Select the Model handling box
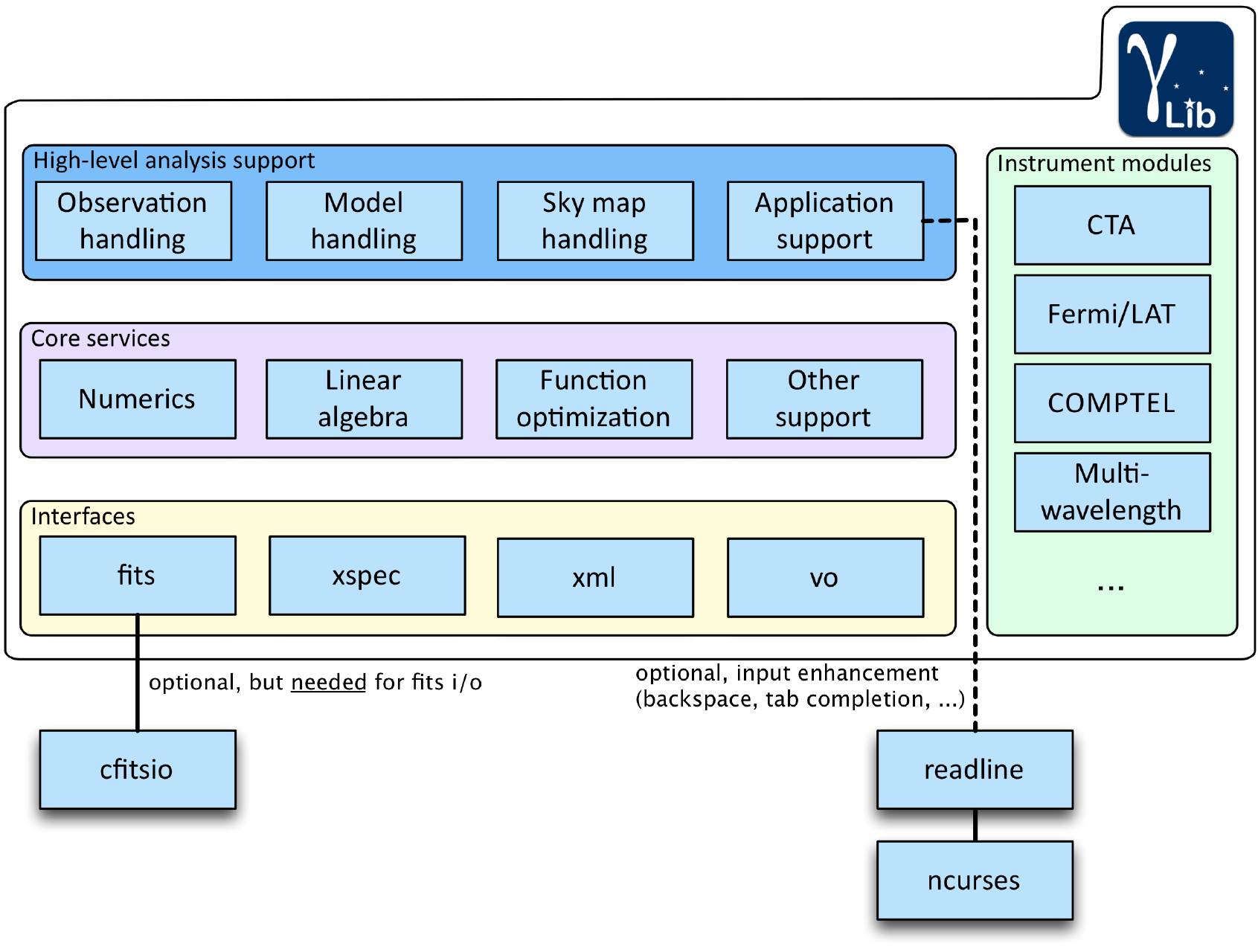 tap(364, 221)
